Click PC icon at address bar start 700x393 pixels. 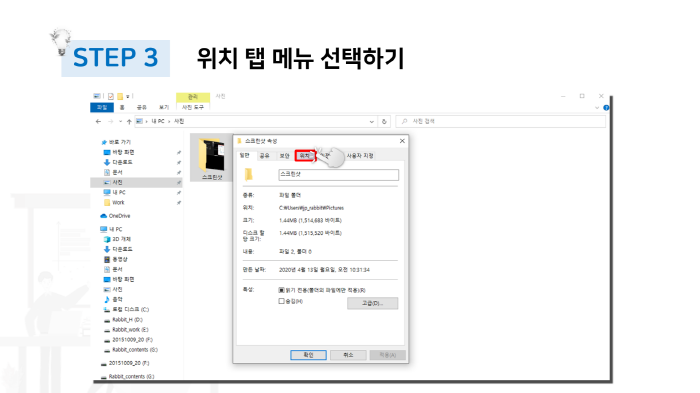pyautogui.click(x=139, y=121)
